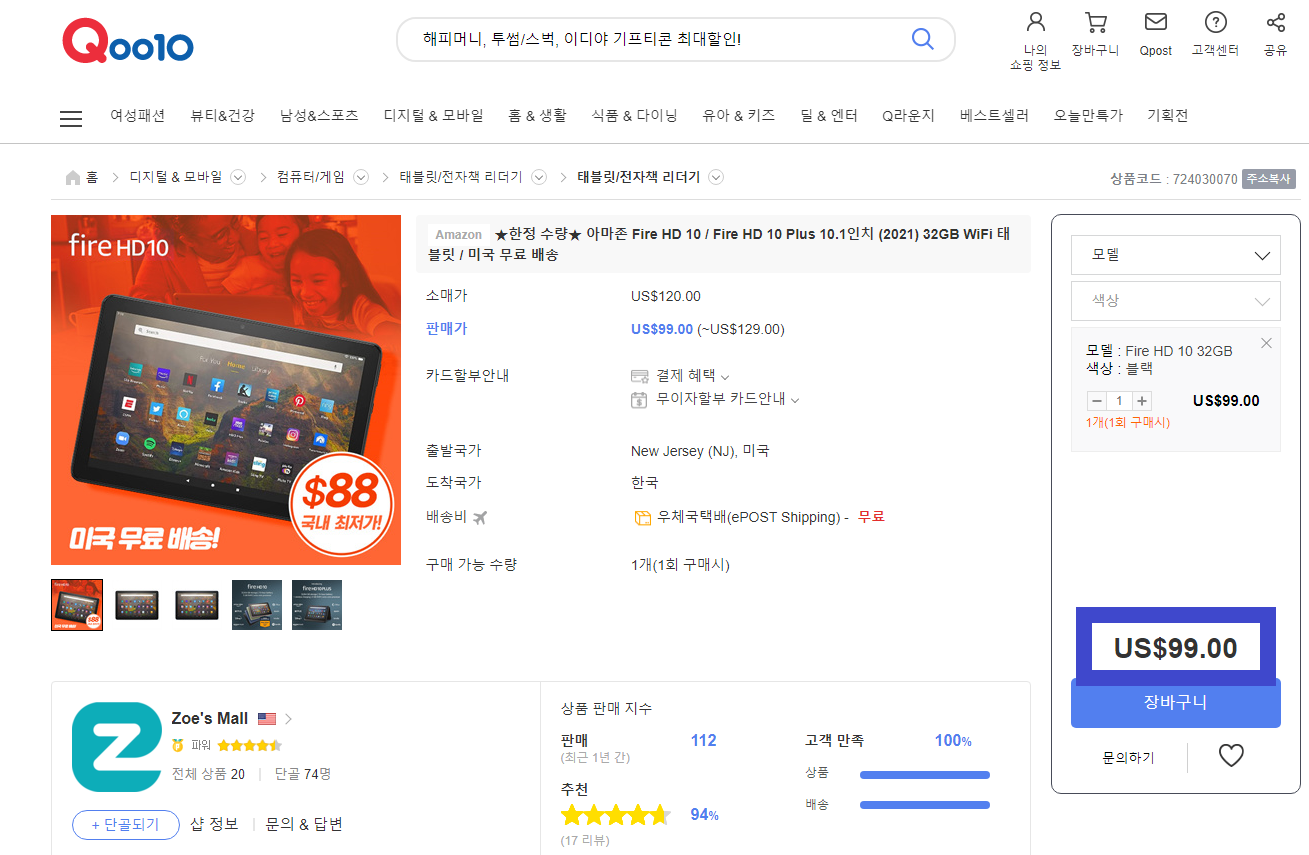Select second product thumbnail
The height and width of the screenshot is (855, 1309).
click(x=137, y=605)
